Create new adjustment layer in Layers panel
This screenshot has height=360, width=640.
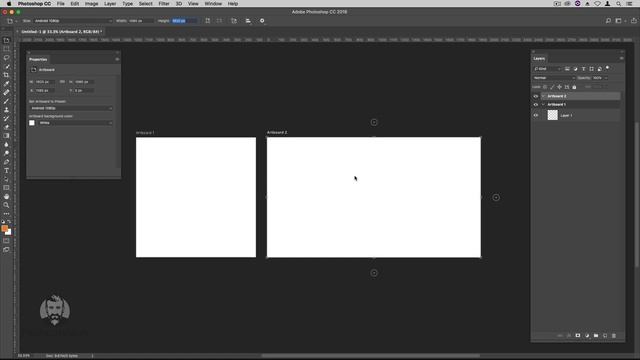click(x=587, y=336)
